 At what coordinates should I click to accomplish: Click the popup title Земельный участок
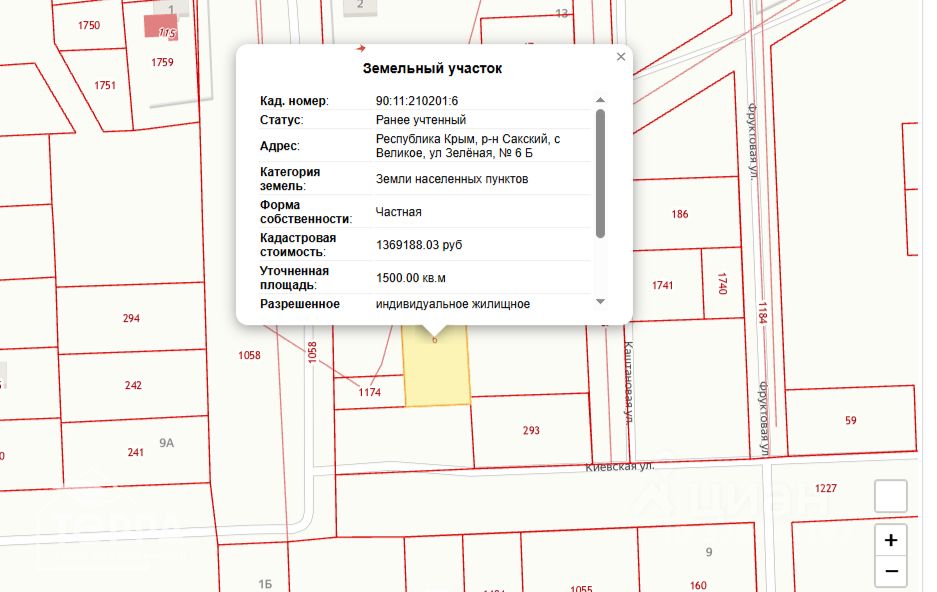point(432,68)
